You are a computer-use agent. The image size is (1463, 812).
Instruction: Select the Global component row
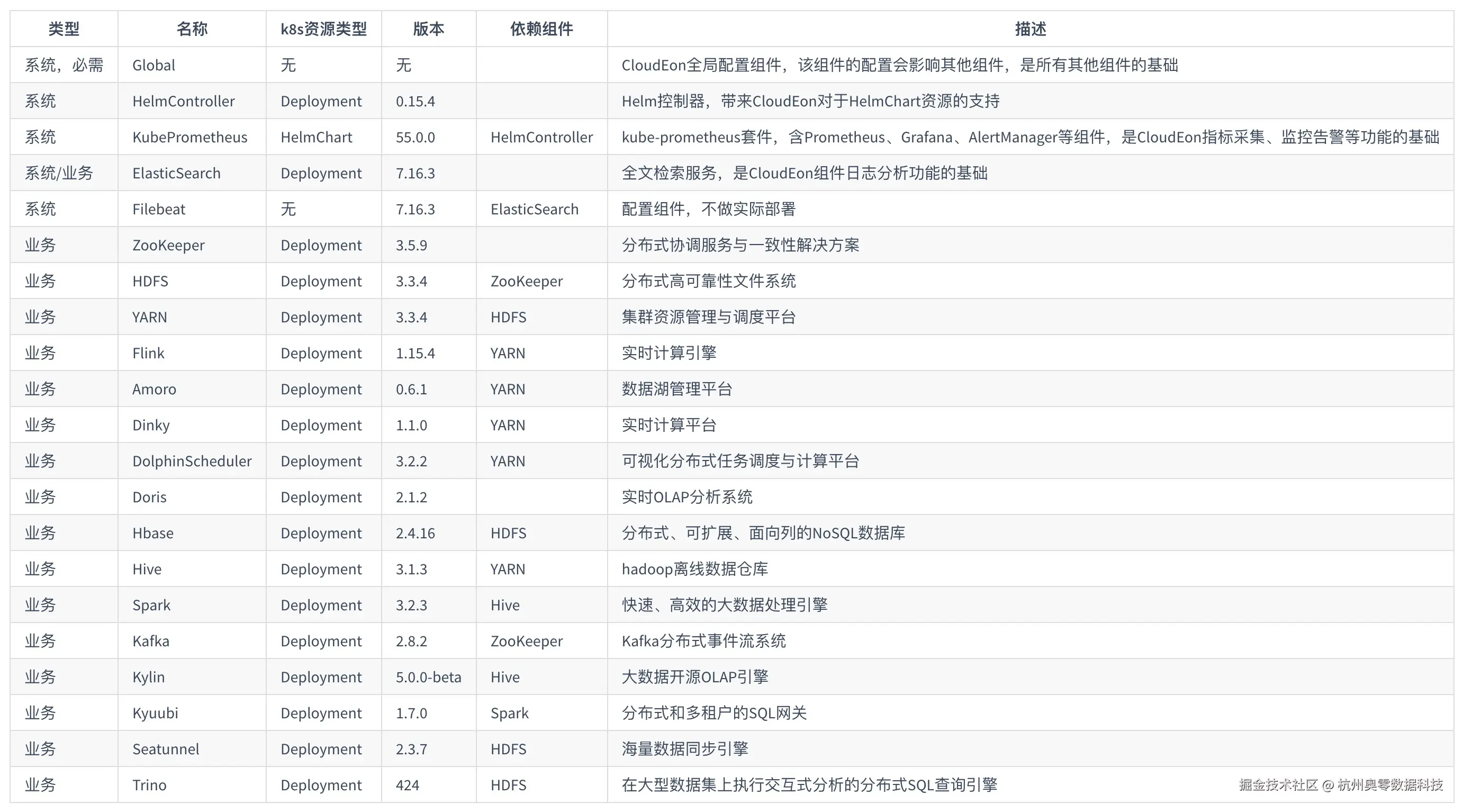pyautogui.click(x=153, y=65)
